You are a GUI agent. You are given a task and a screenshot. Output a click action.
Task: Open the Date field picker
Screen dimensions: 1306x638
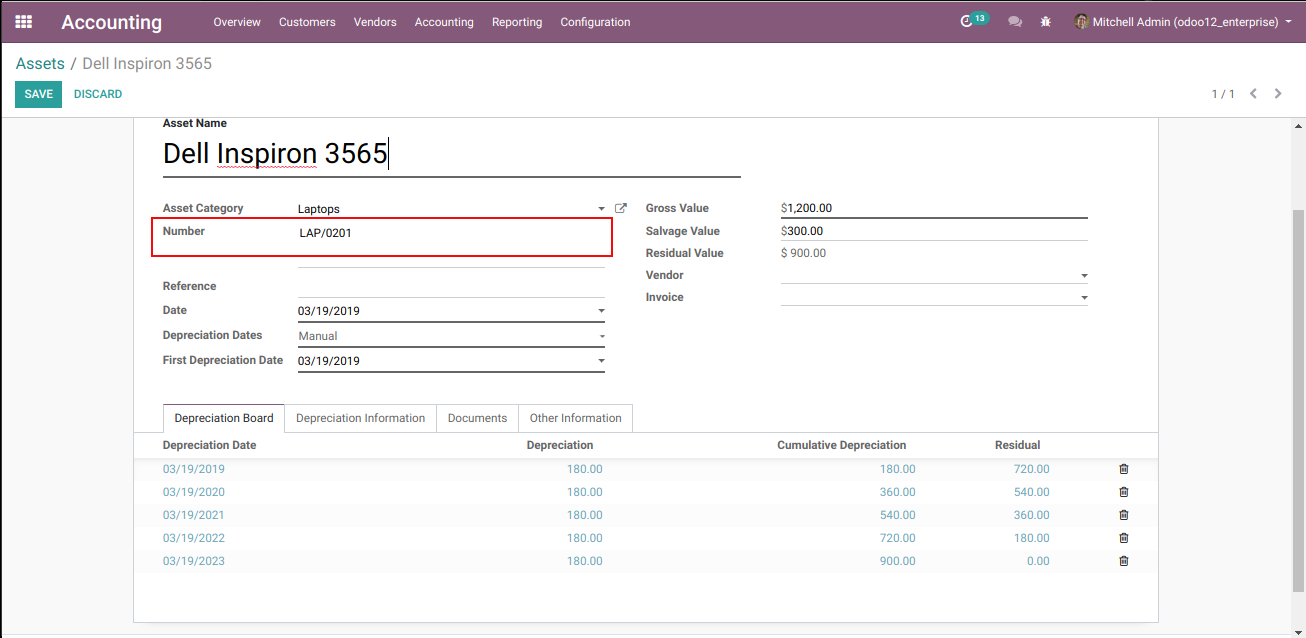(x=601, y=311)
